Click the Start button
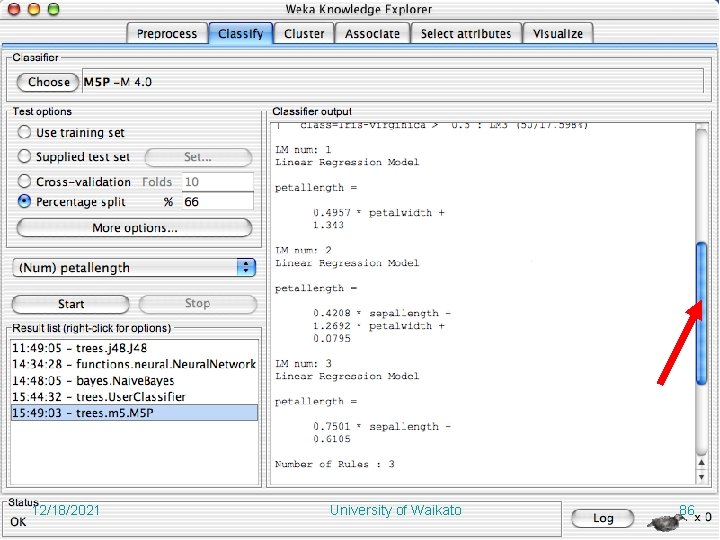This screenshot has width=720, height=540. point(71,304)
